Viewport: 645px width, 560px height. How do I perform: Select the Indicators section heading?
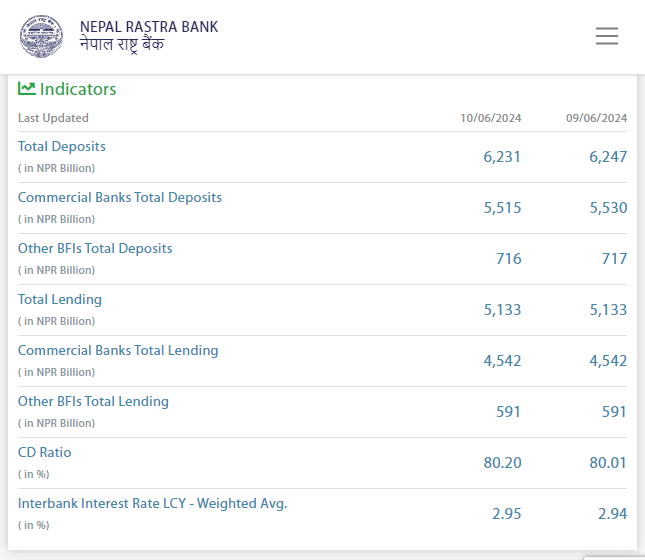tap(78, 89)
